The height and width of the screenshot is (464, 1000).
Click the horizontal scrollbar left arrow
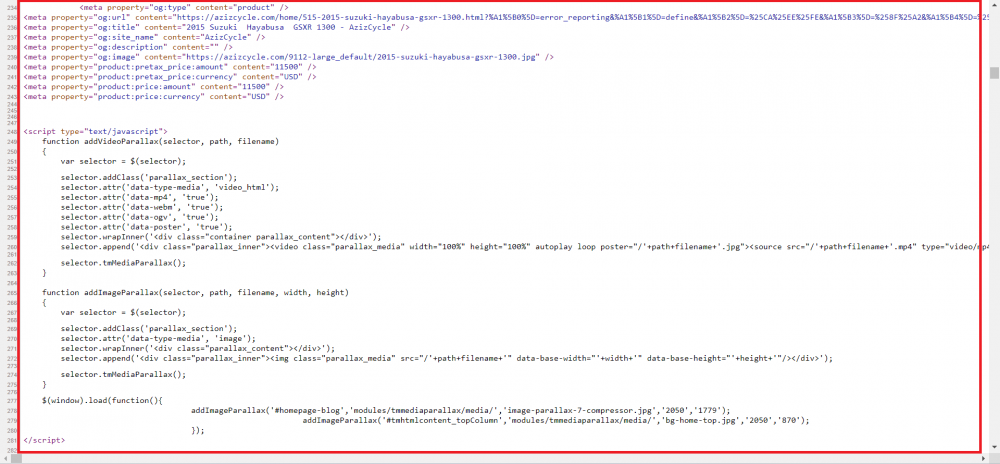point(4,459)
